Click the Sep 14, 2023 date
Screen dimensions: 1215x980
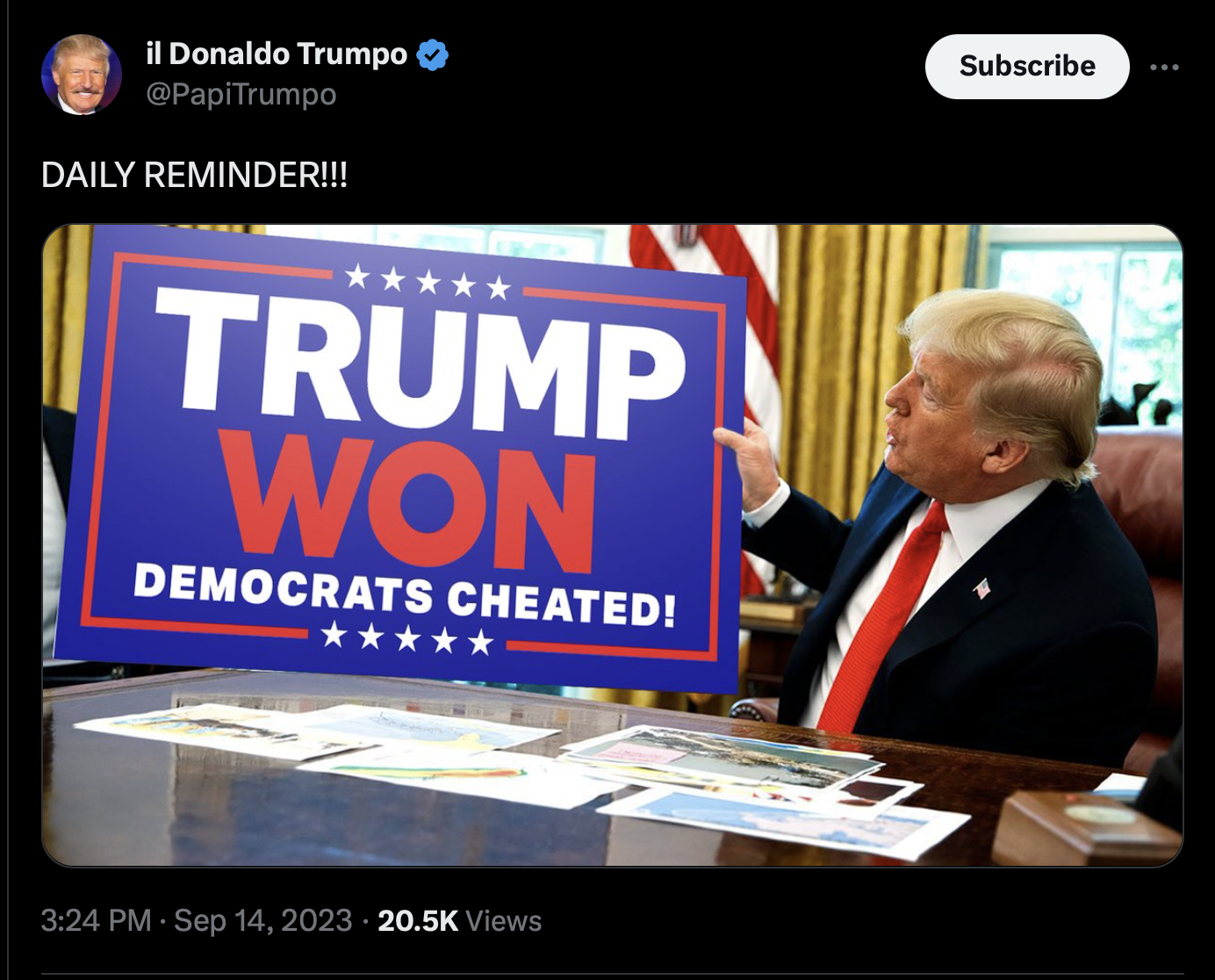pos(263,920)
